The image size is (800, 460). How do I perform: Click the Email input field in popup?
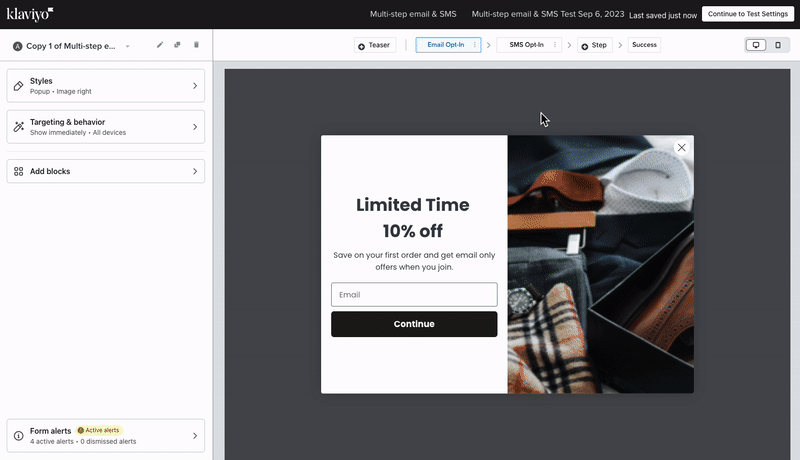[414, 295]
